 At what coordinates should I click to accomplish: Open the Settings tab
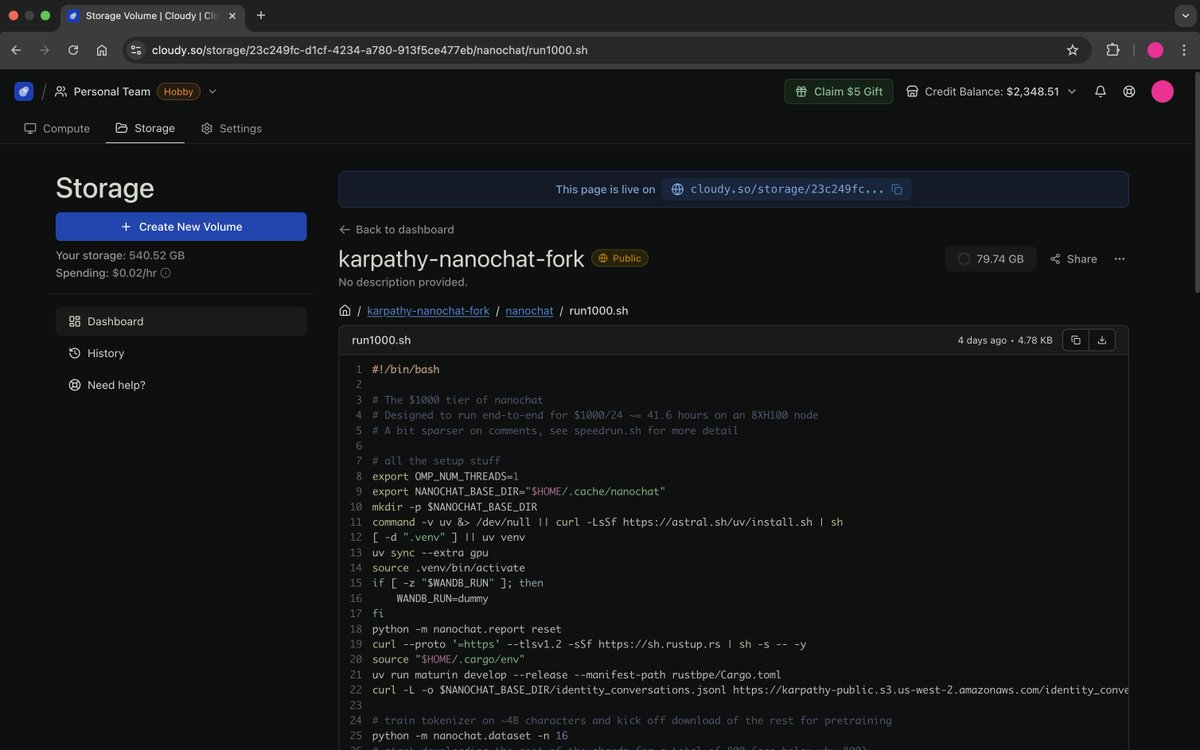231,128
